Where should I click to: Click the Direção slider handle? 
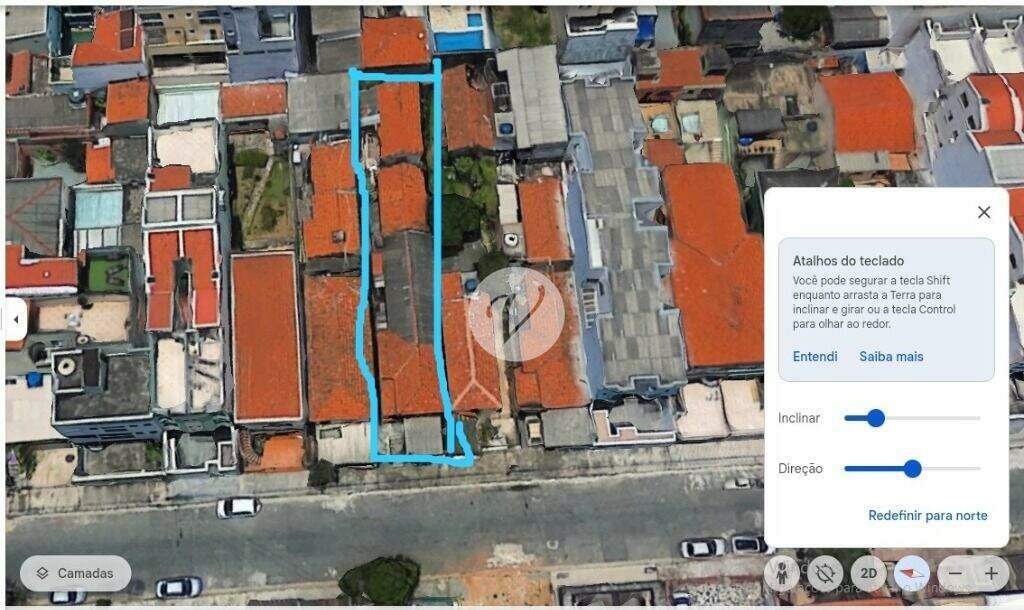pyautogui.click(x=912, y=468)
